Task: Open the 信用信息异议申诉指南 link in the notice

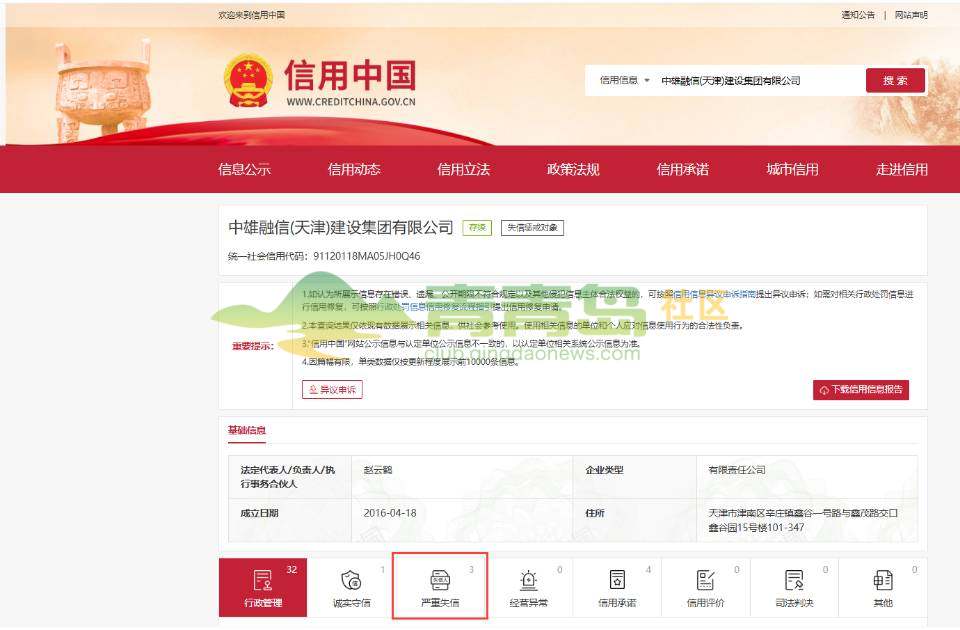Action: tap(714, 294)
